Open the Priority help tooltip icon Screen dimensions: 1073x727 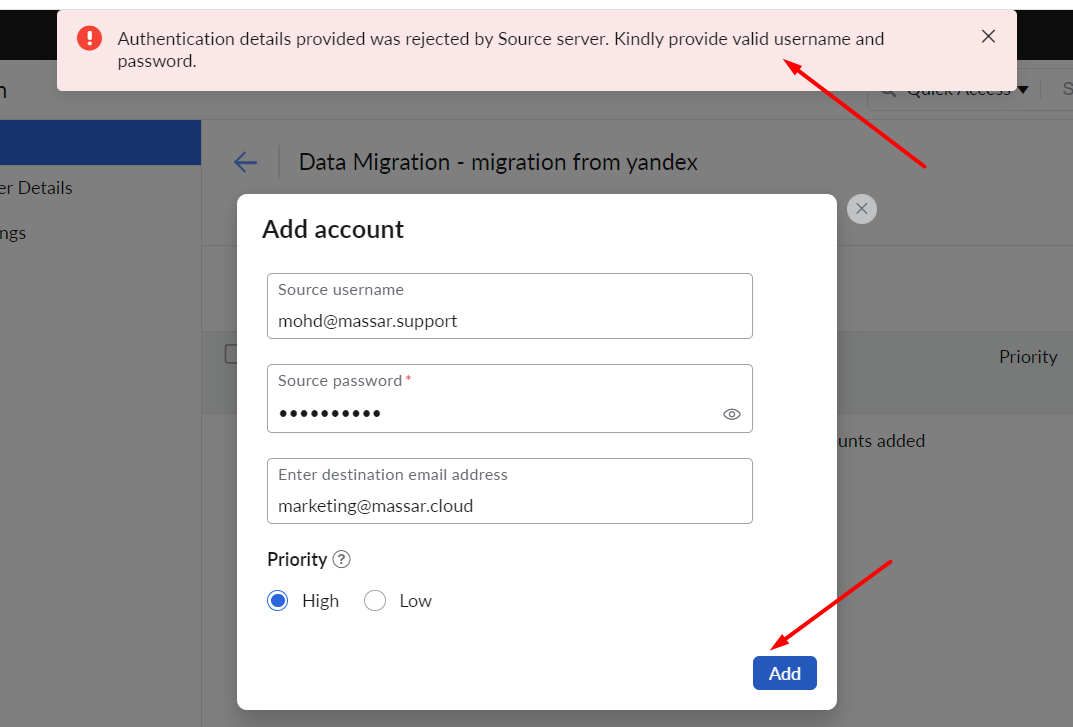click(x=341, y=559)
